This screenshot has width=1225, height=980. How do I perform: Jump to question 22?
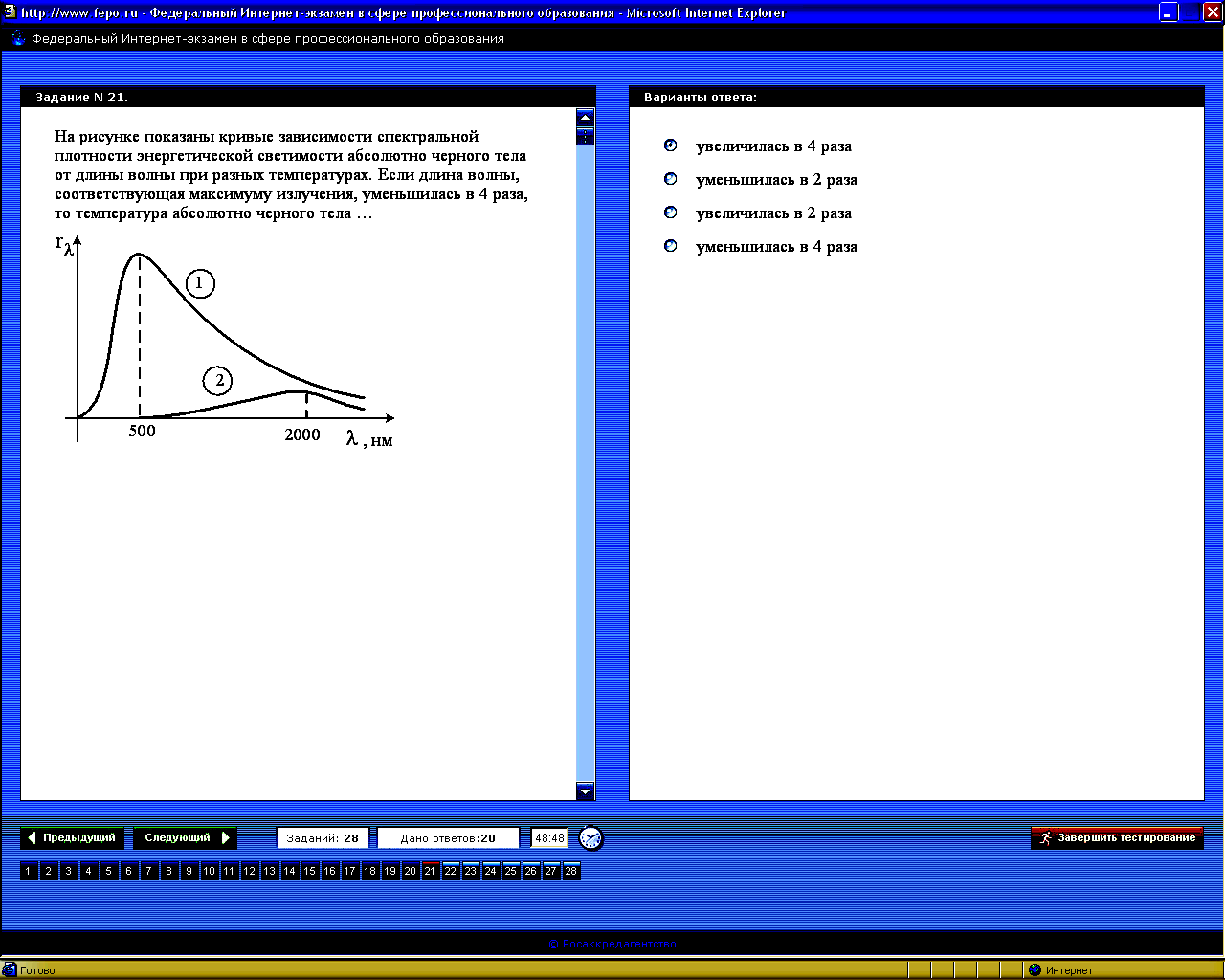[x=451, y=871]
